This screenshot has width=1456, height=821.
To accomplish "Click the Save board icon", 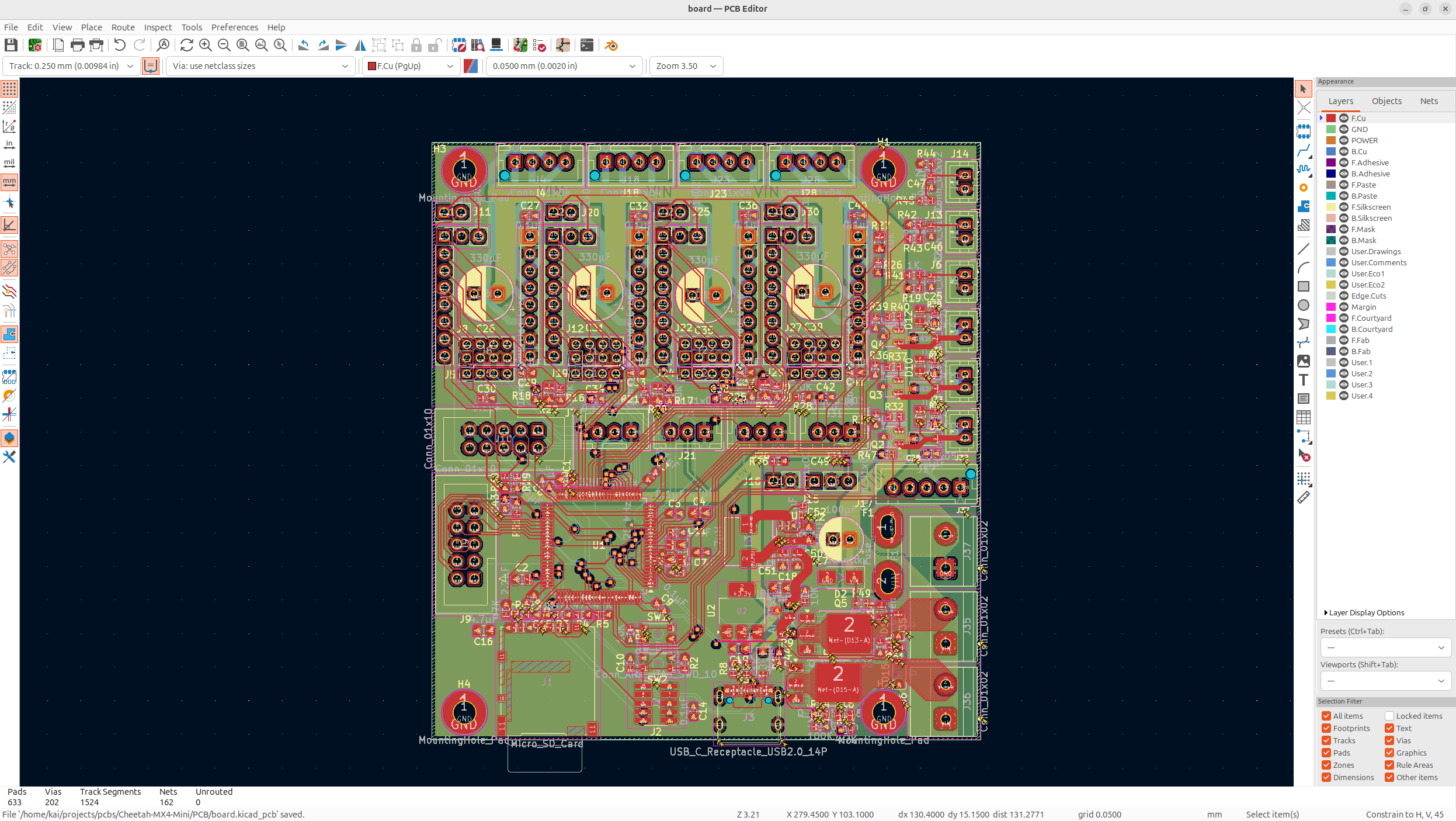I will (x=11, y=45).
